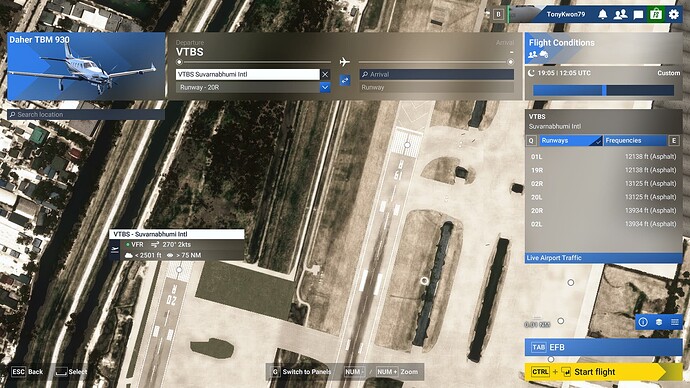This screenshot has height=388, width=690.
Task: Open the notifications bell icon
Action: tap(602, 14)
